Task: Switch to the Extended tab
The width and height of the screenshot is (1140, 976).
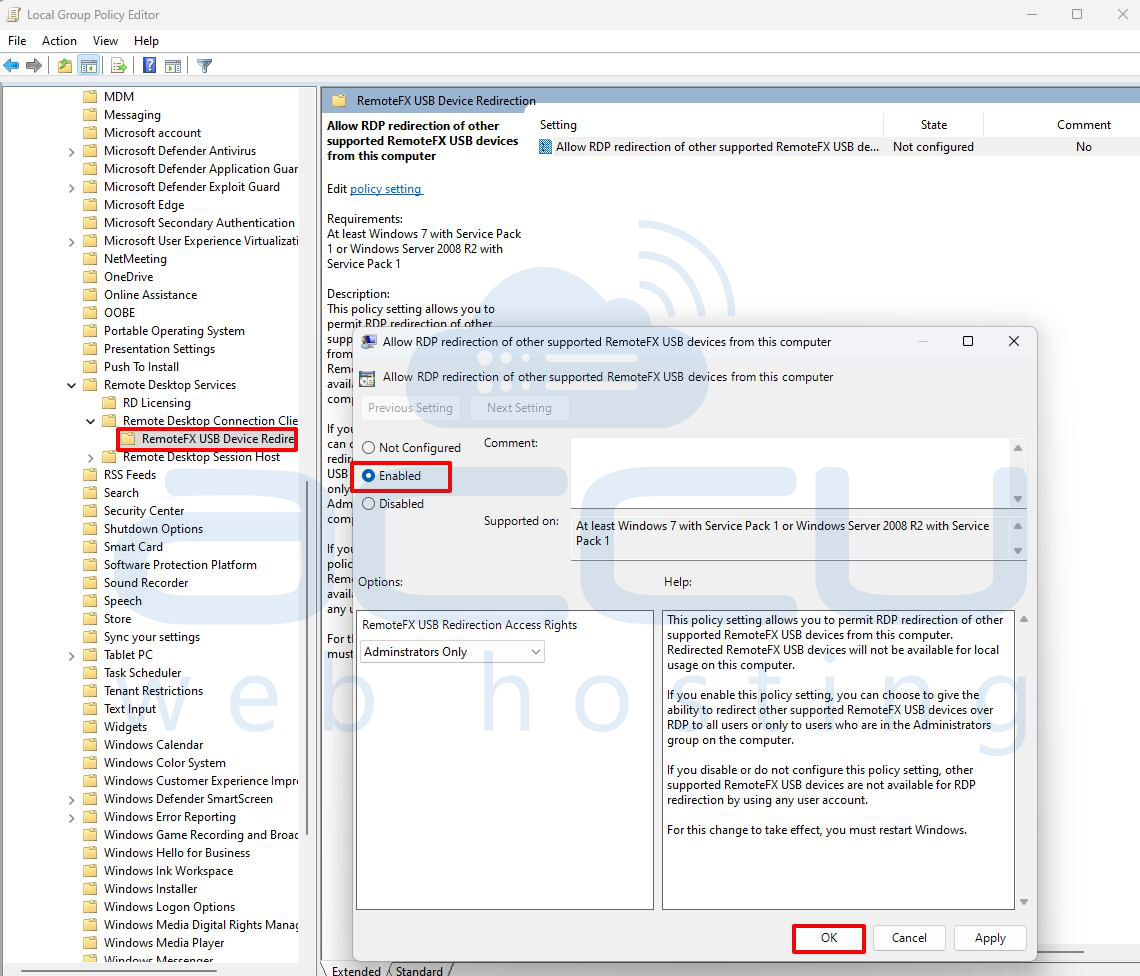Action: 356,970
